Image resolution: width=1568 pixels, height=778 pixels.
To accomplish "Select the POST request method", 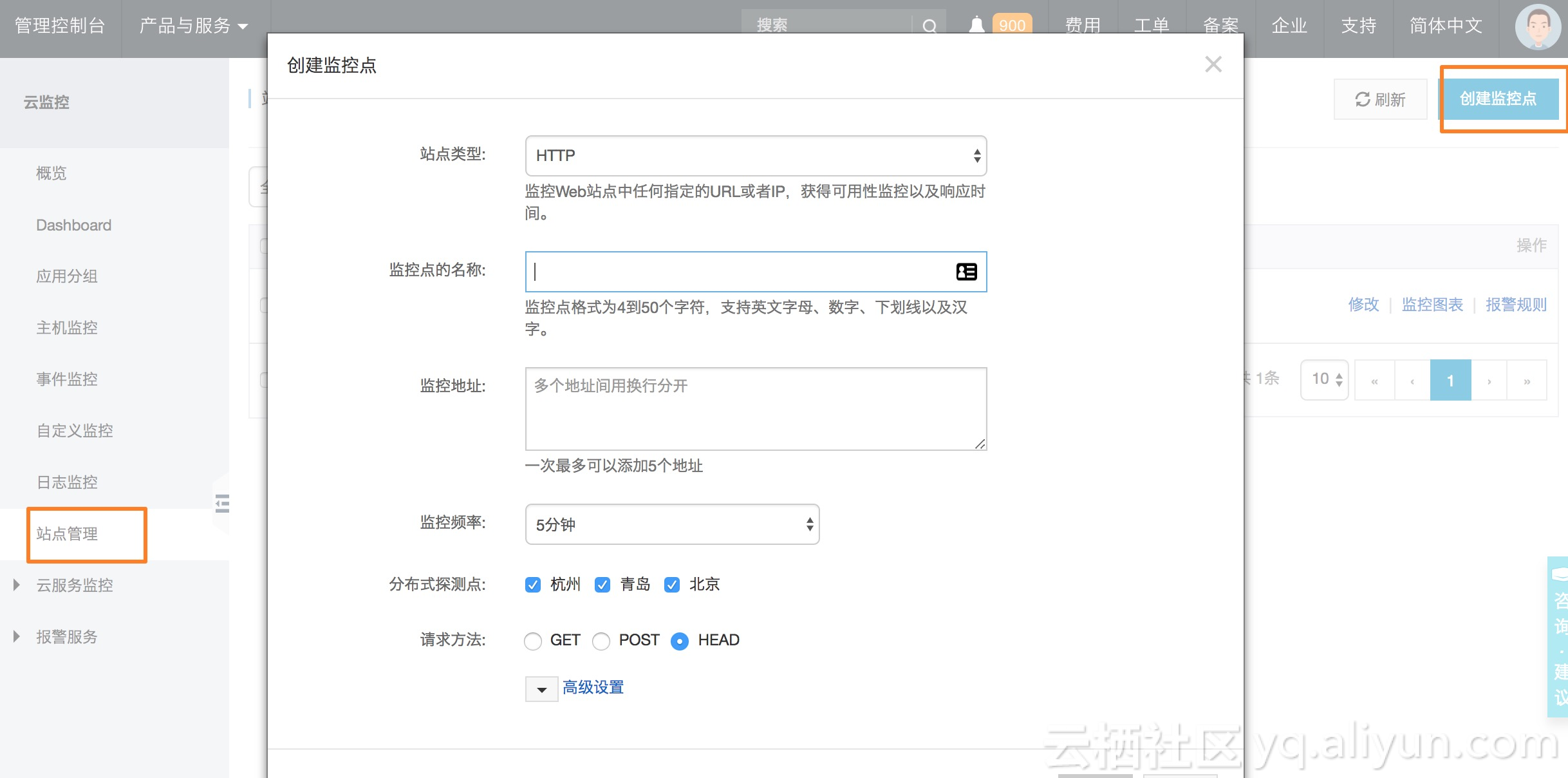I will point(601,641).
